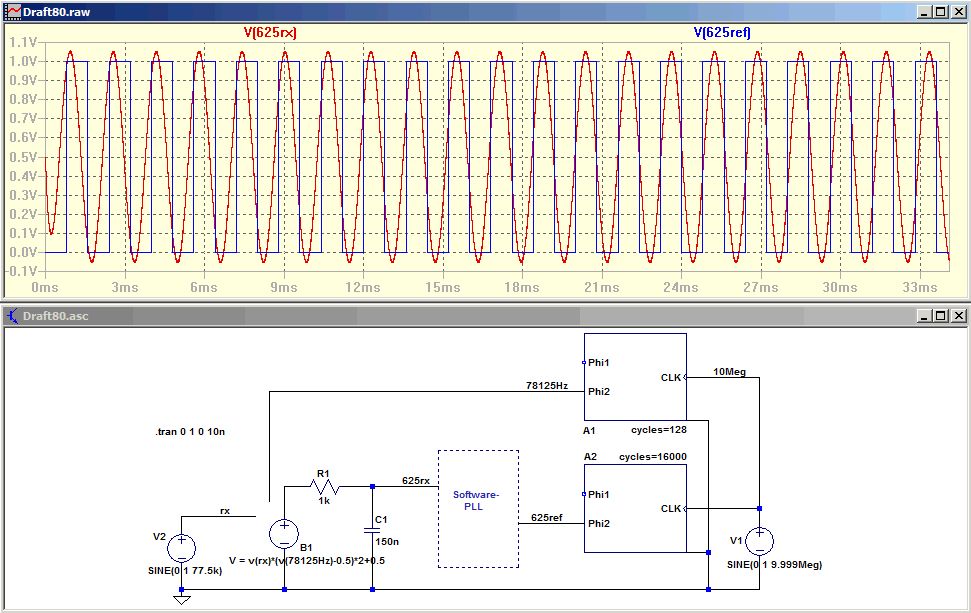This screenshot has width=971, height=613.
Task: Close the Draft80.asc schematic window
Action: click(x=958, y=316)
